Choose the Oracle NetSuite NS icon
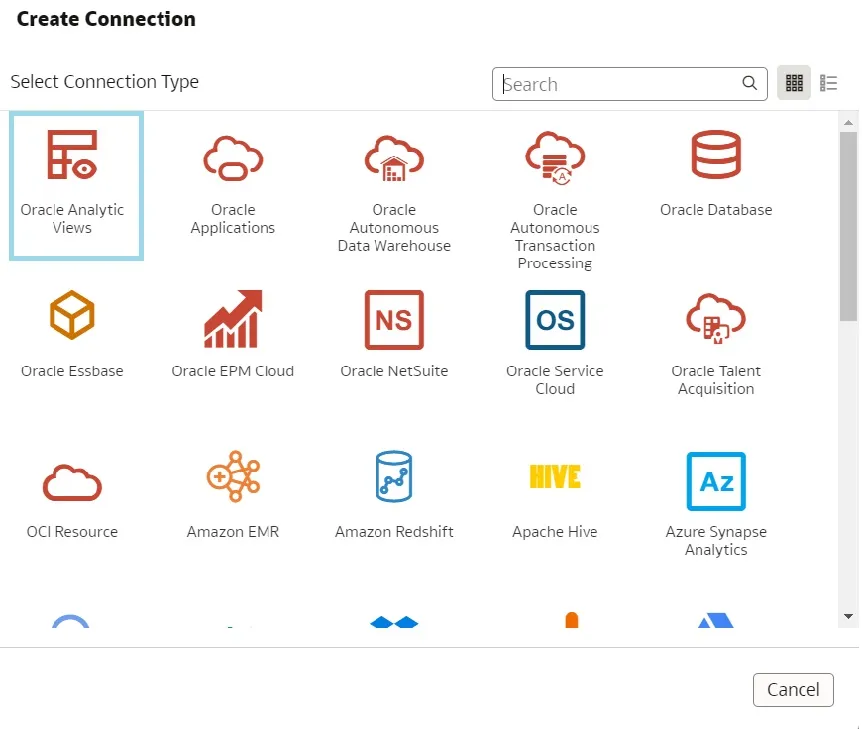Viewport: 862px width, 729px height. pos(394,319)
